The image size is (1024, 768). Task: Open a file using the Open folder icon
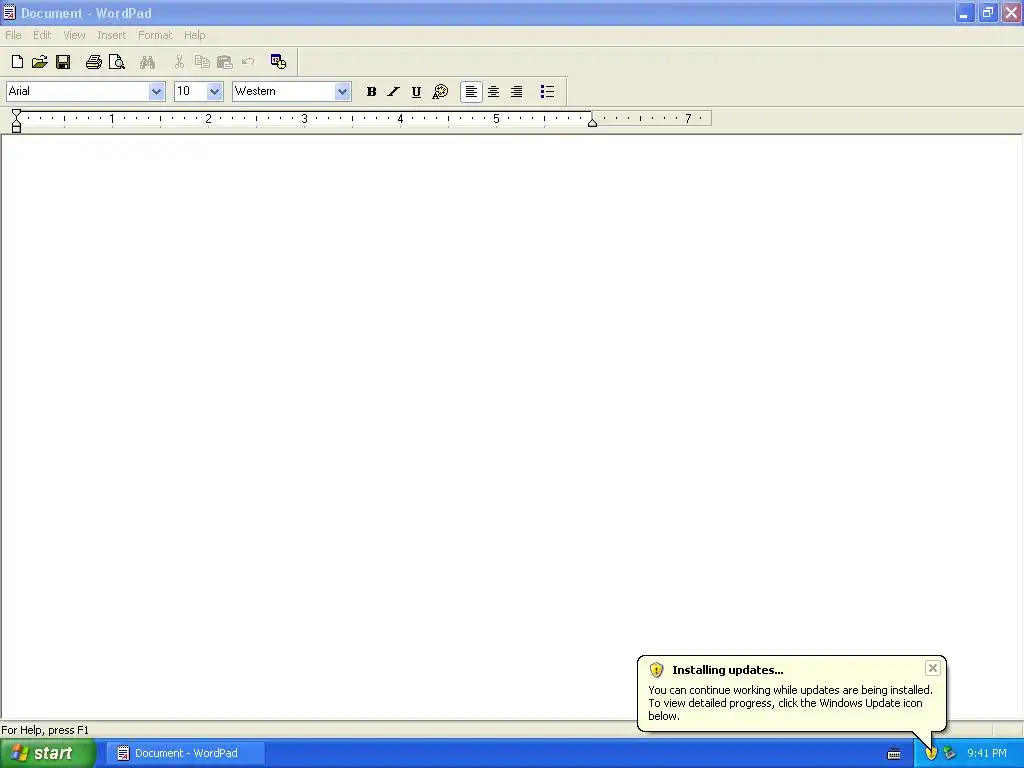(40, 62)
